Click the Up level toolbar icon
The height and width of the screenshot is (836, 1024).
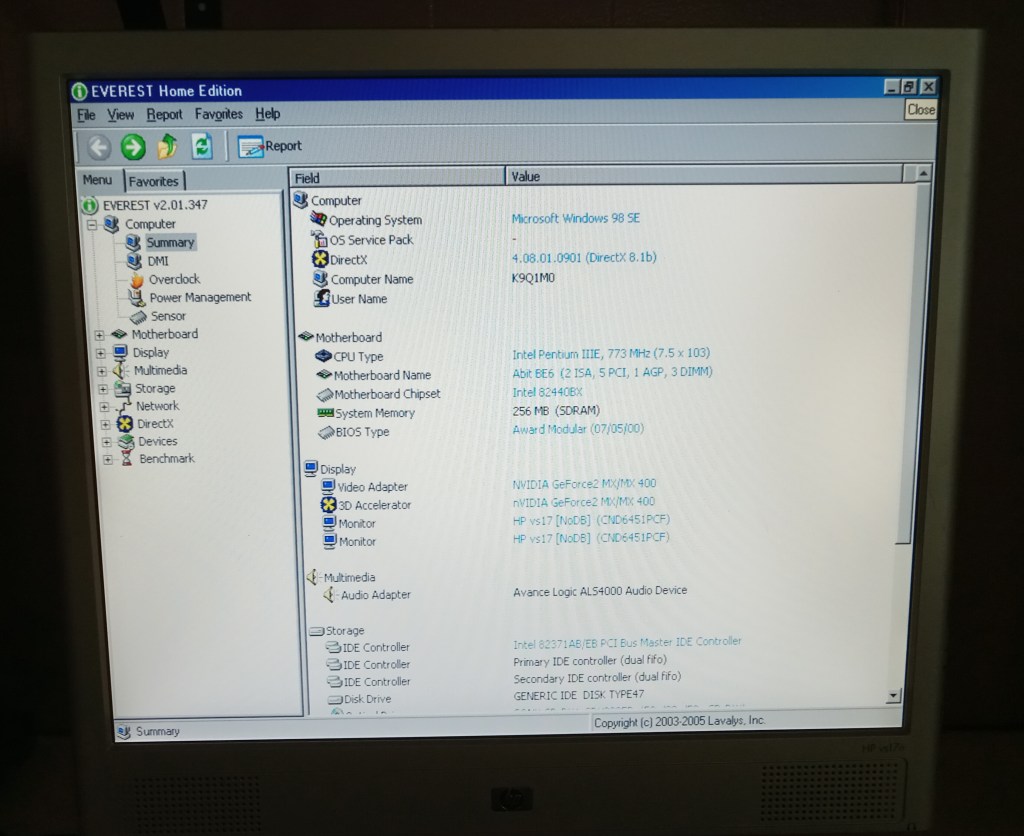[x=167, y=147]
